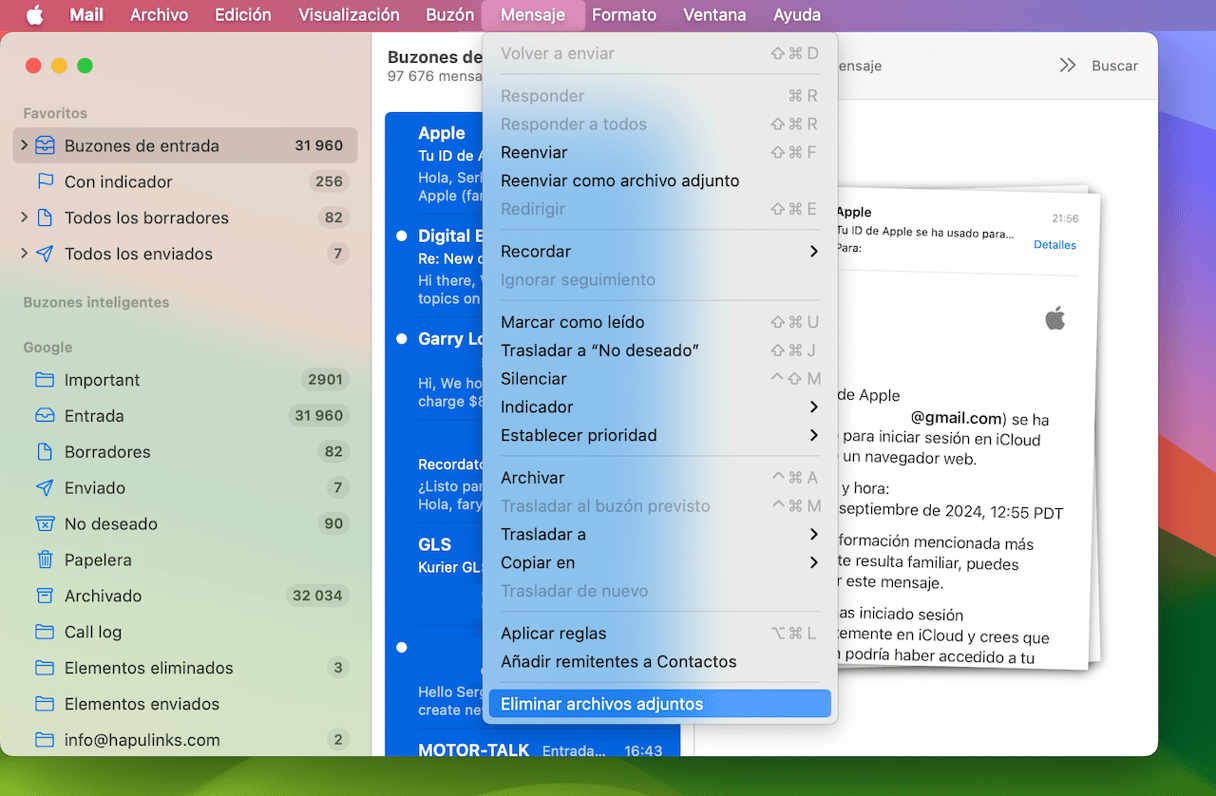Viewport: 1216px width, 796px height.
Task: Click the Con indicador flag icon
Action: pos(44,182)
